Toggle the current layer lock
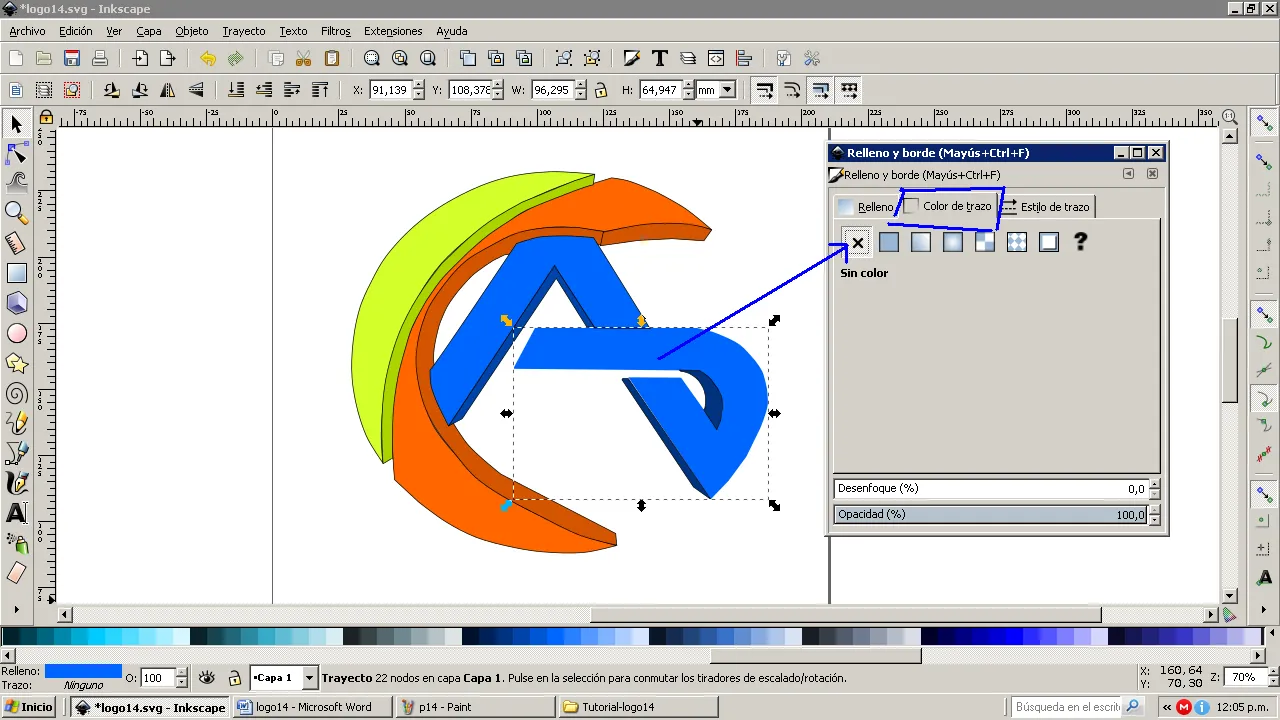The width and height of the screenshot is (1280, 720). coord(234,677)
